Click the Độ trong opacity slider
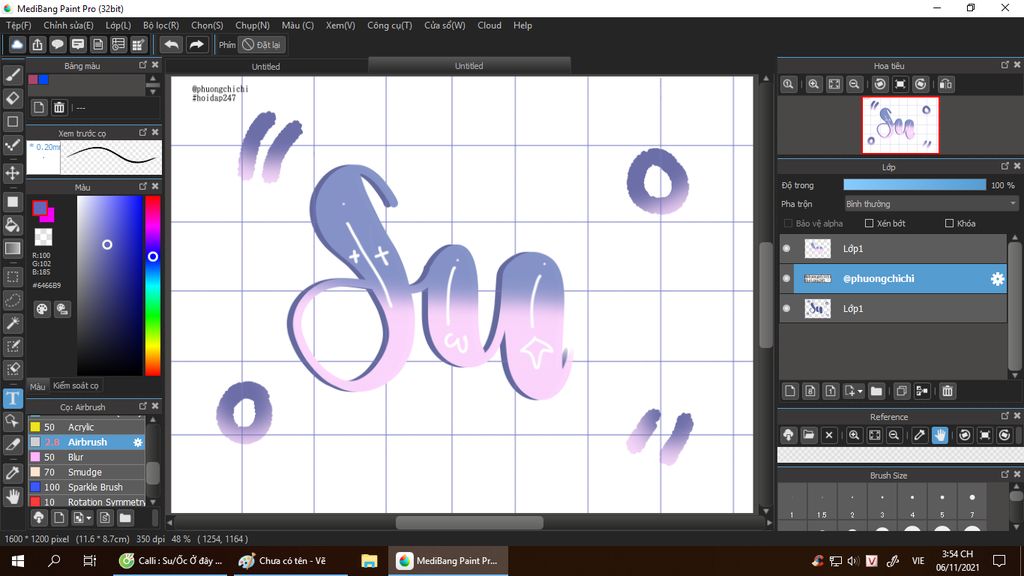The image size is (1024, 576). [914, 185]
